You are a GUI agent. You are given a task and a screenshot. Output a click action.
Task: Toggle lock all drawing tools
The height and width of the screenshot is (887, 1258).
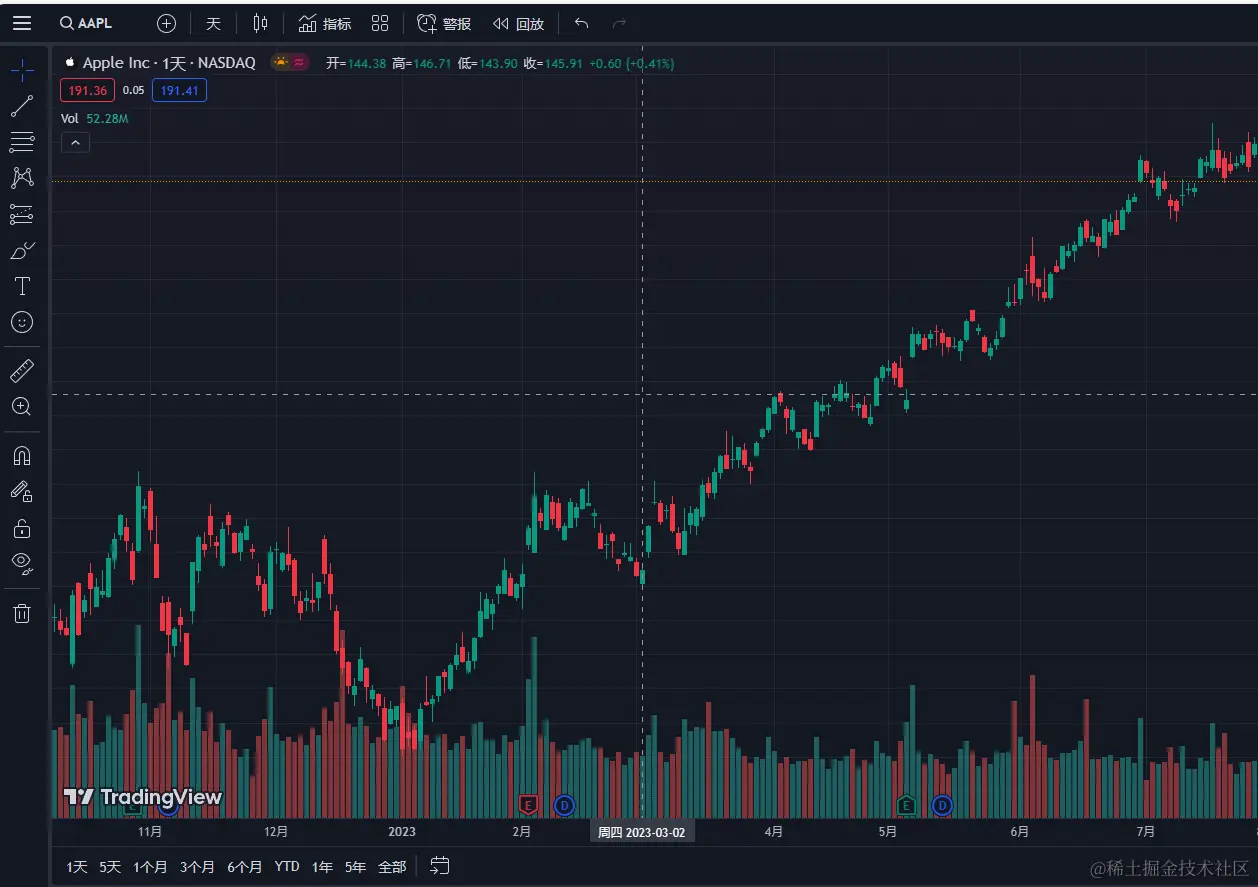pos(22,527)
